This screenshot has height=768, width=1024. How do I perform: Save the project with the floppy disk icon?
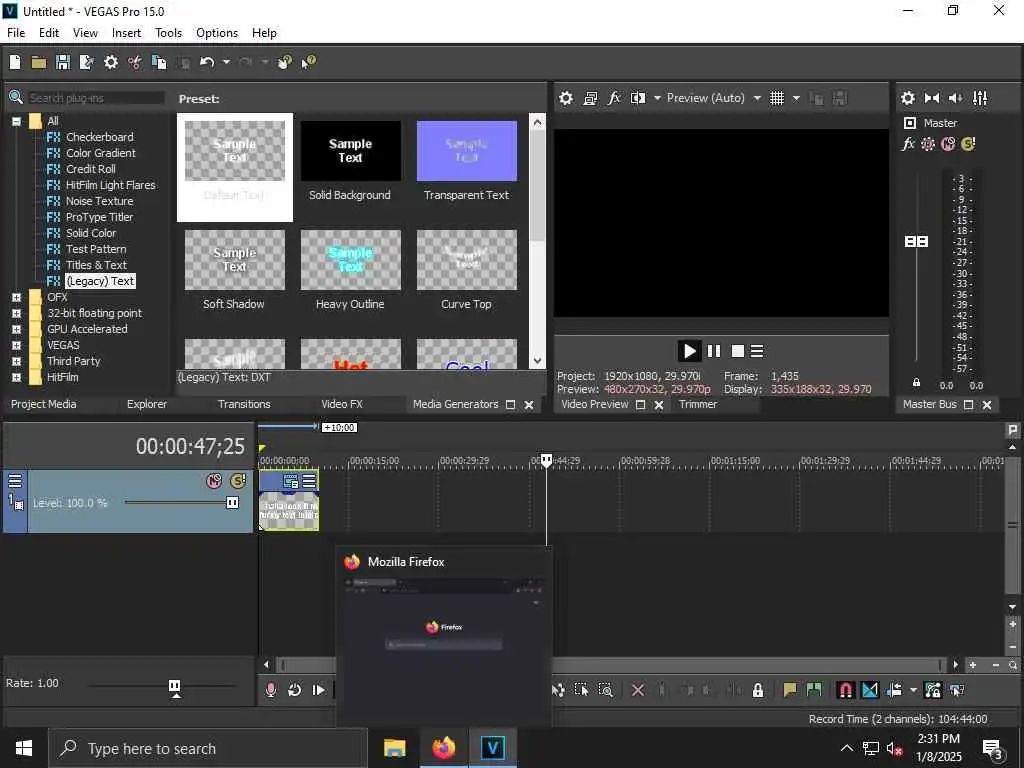63,62
